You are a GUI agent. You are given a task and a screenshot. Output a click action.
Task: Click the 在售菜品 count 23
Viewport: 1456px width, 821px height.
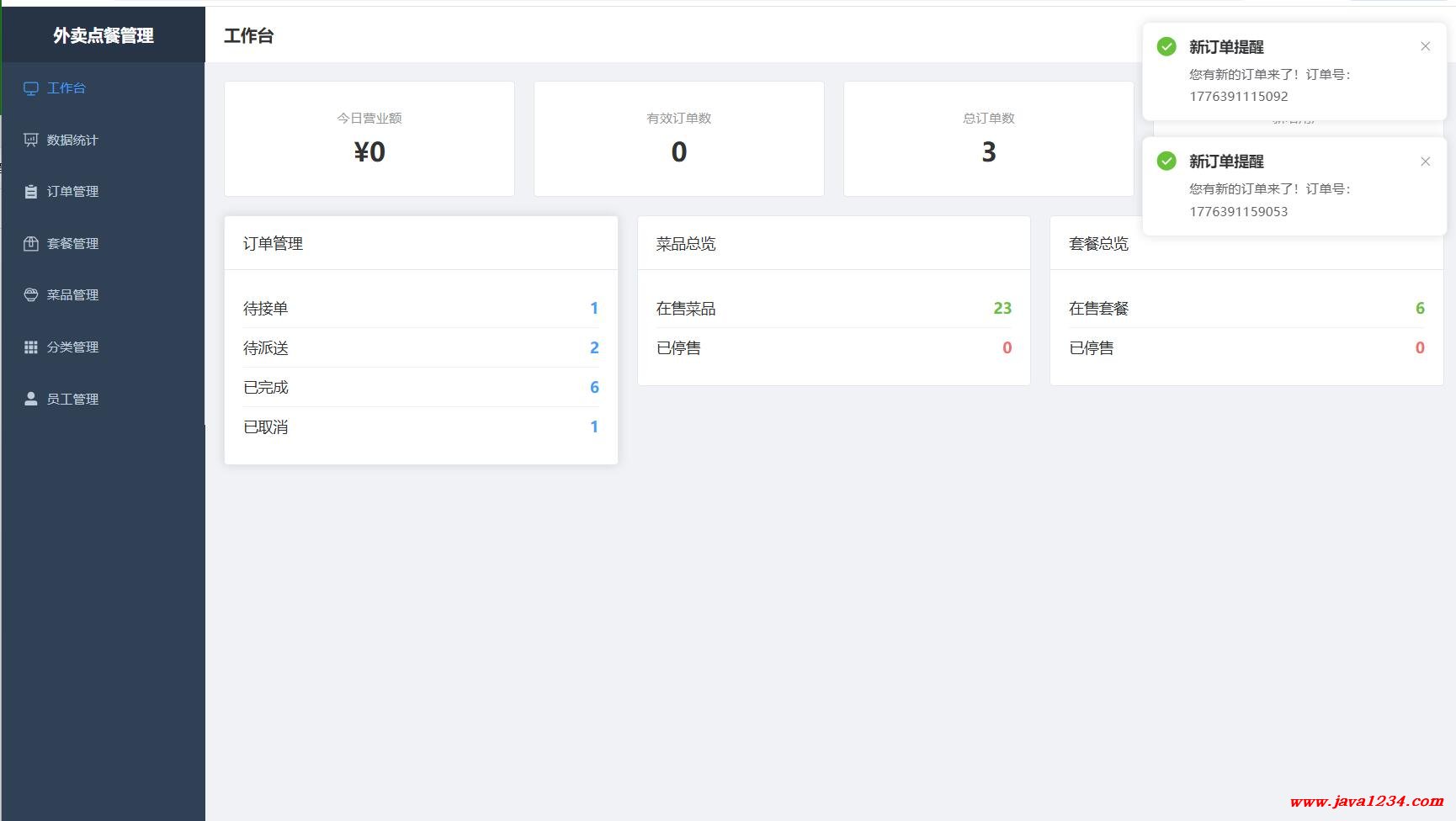point(1002,309)
